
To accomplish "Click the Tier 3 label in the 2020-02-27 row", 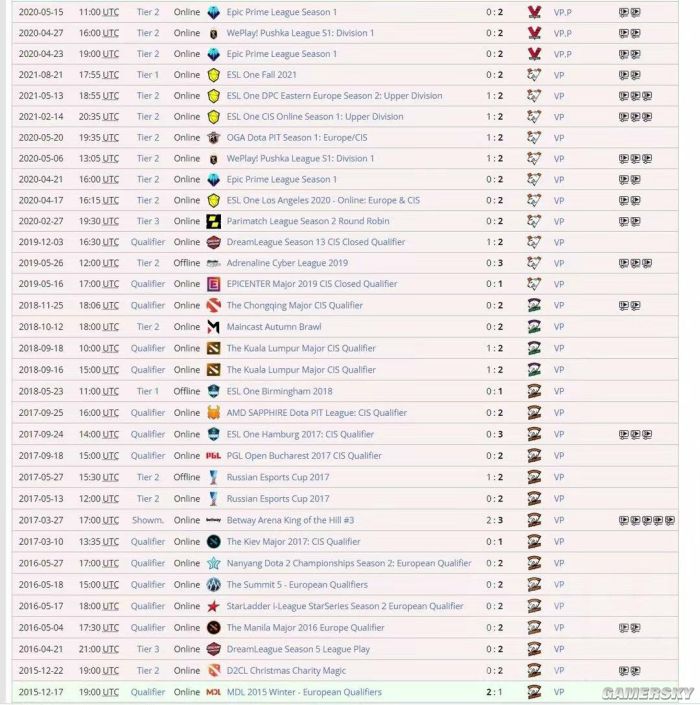I will (148, 221).
